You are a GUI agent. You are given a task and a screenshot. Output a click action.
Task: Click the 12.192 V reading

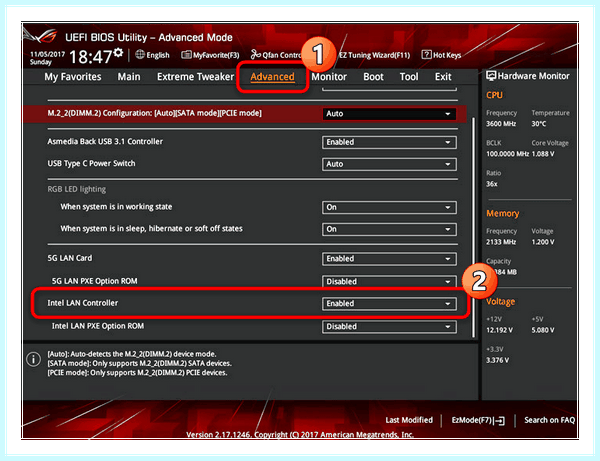tap(499, 330)
